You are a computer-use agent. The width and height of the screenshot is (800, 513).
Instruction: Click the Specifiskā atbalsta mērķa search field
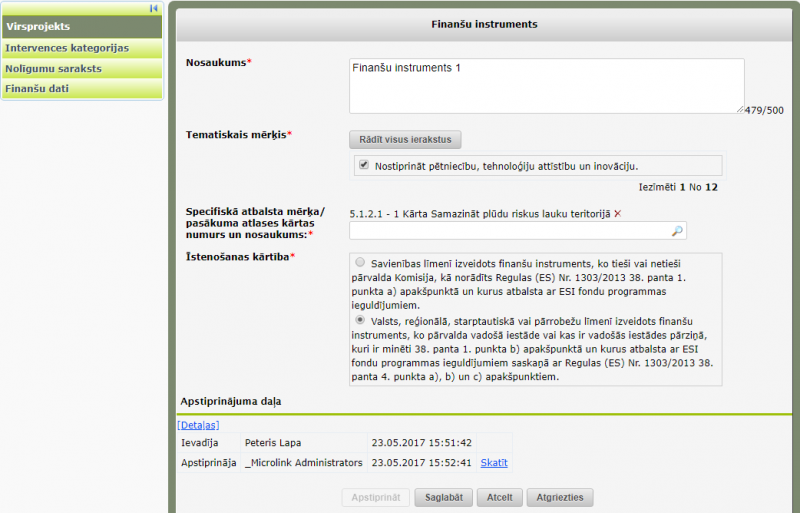510,231
